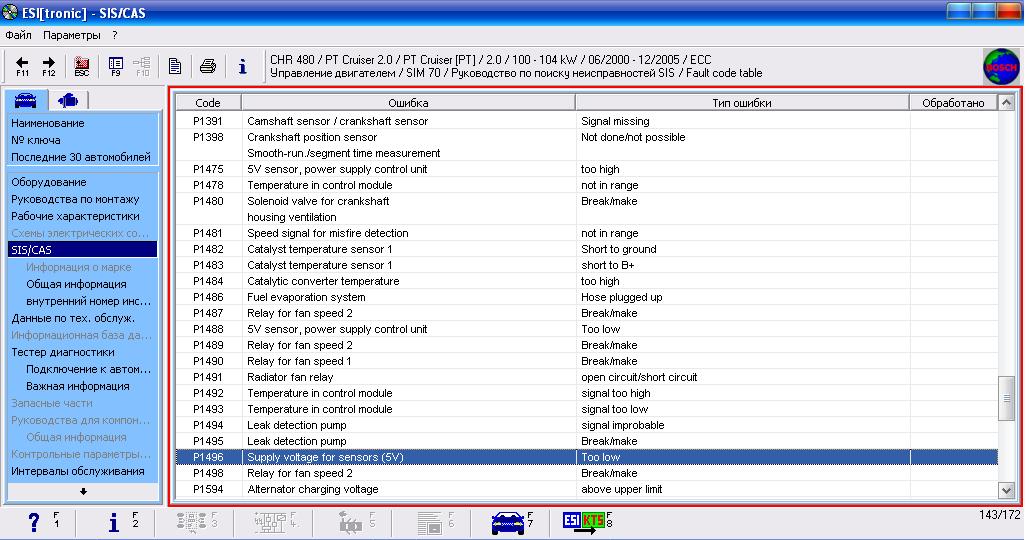Open Рабочие характеристики
Screen dimensions: 1029x540
tap(75, 216)
